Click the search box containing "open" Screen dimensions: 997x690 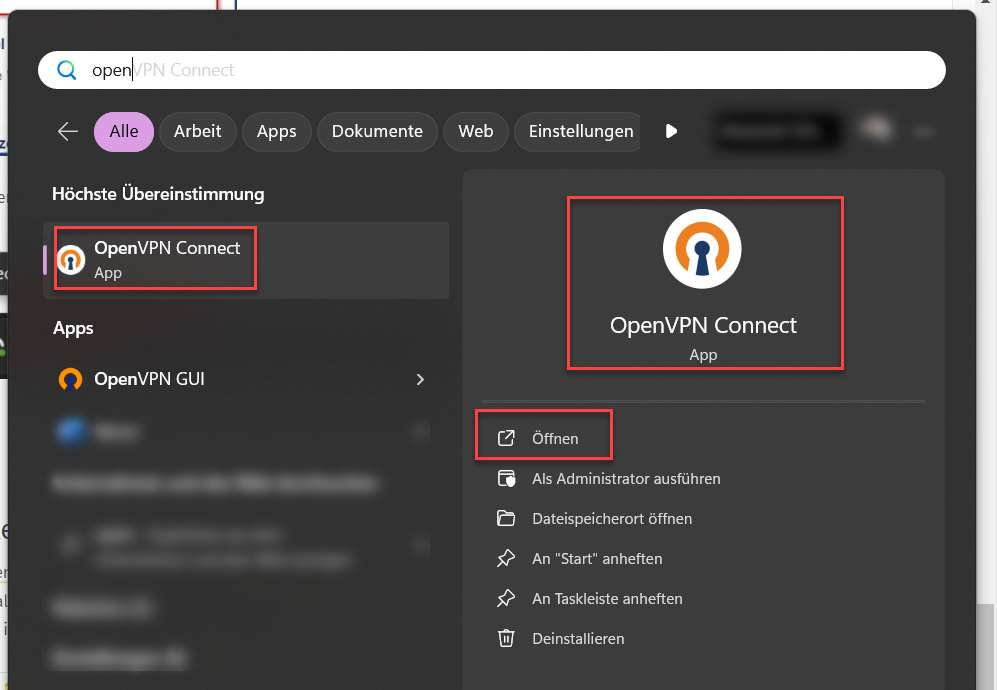[x=492, y=70]
